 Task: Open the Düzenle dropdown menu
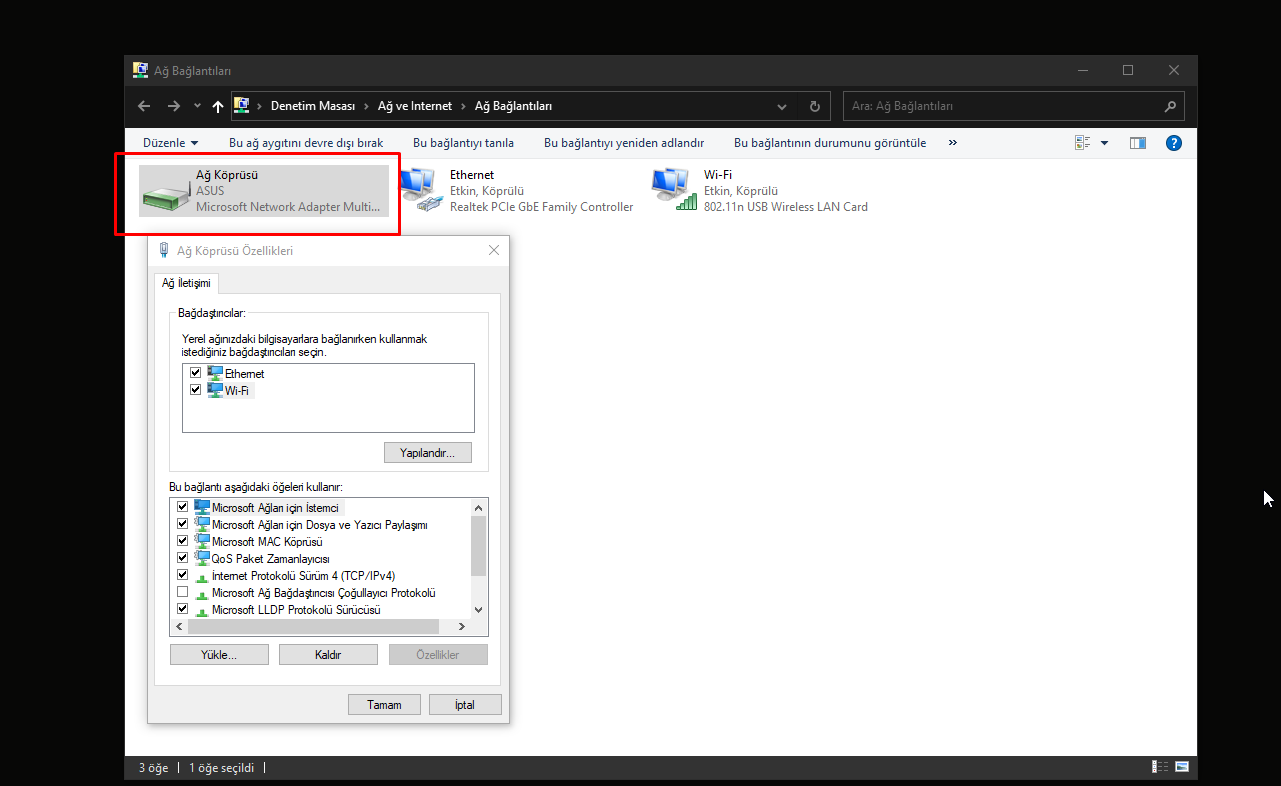(x=170, y=143)
